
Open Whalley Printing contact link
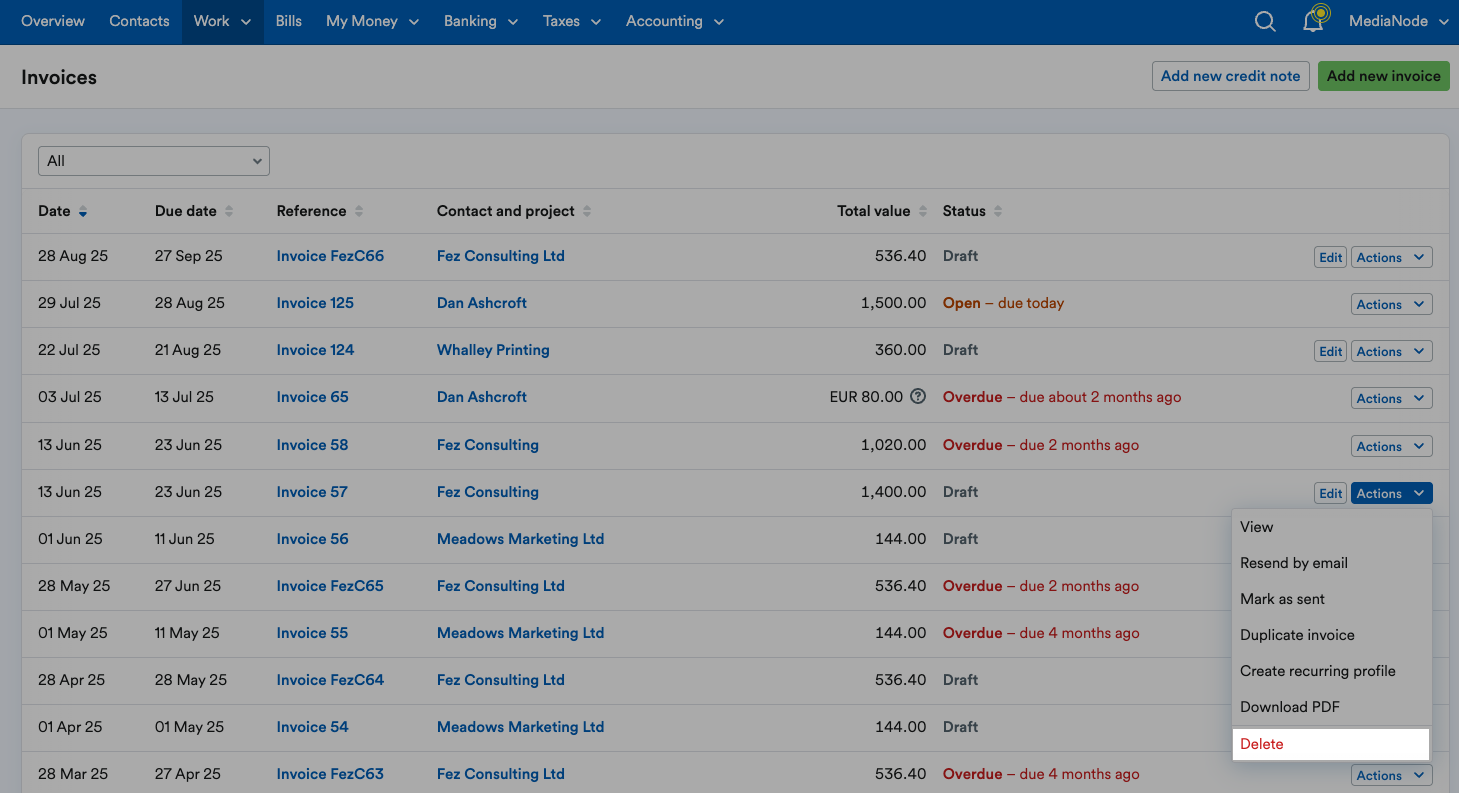coord(493,350)
